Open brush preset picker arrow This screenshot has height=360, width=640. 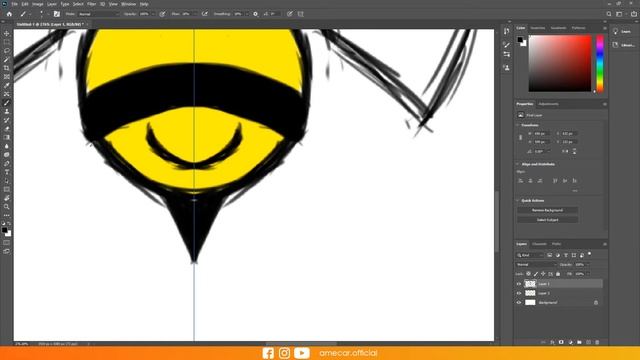tap(48, 14)
